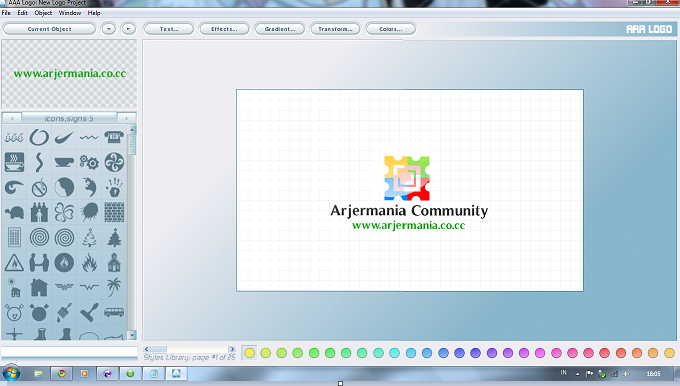Select the teacup on saucer icon
Screen dimensions: 680x386
pos(64,163)
